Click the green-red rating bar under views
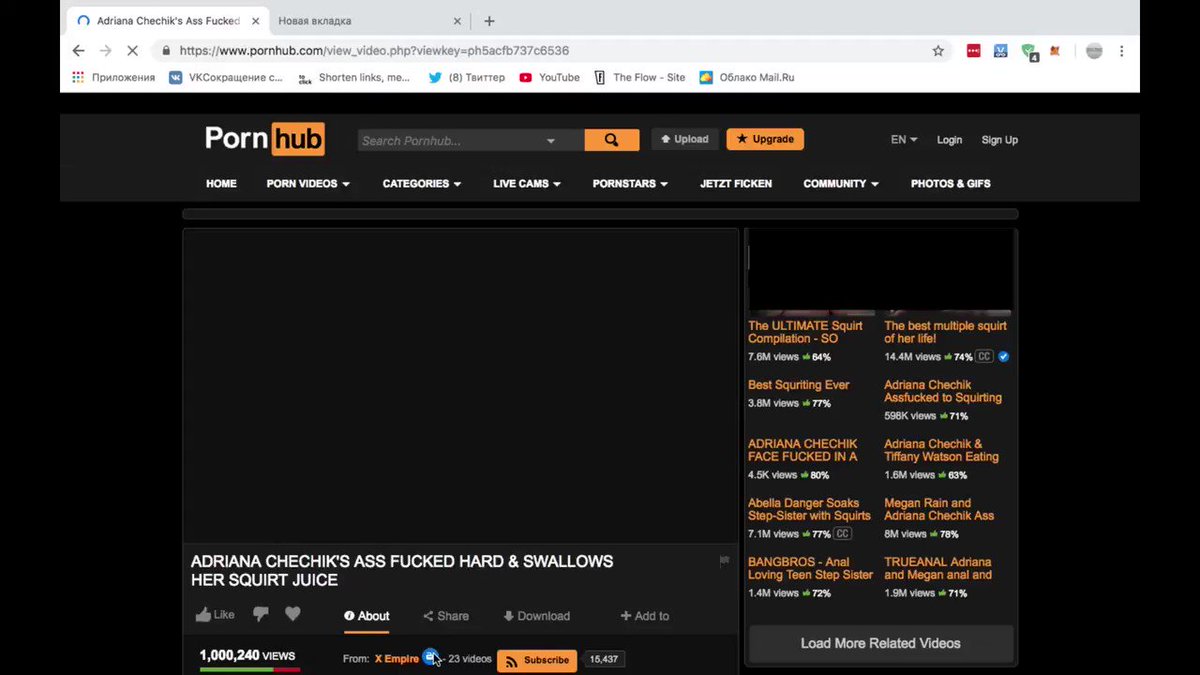The height and width of the screenshot is (675, 1200). point(250,669)
